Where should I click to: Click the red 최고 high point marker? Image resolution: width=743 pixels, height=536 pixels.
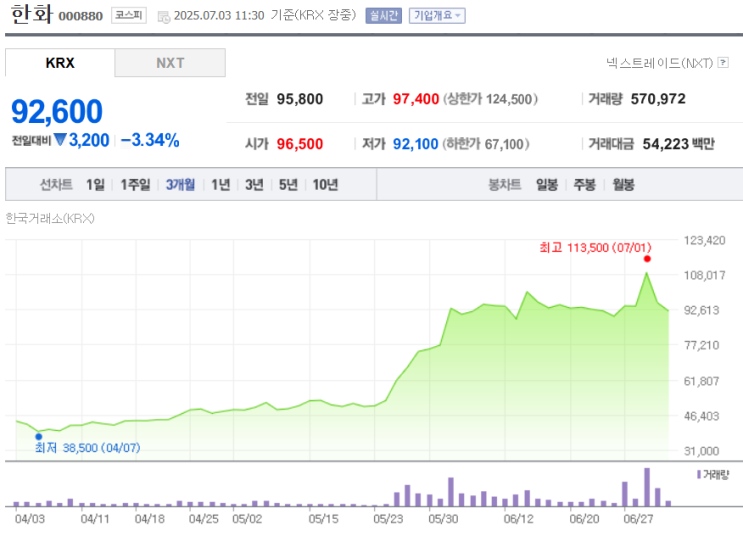point(647,259)
